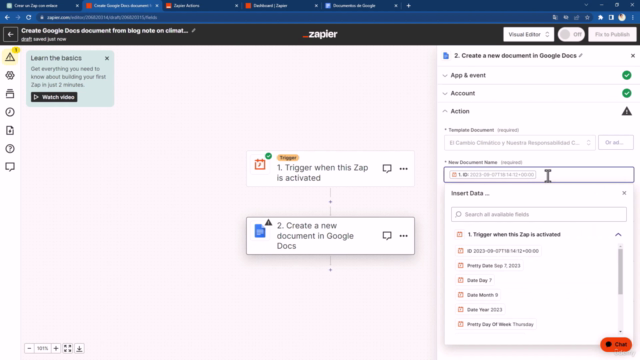
Task: Add a step between trigger and action
Action: click(331, 202)
